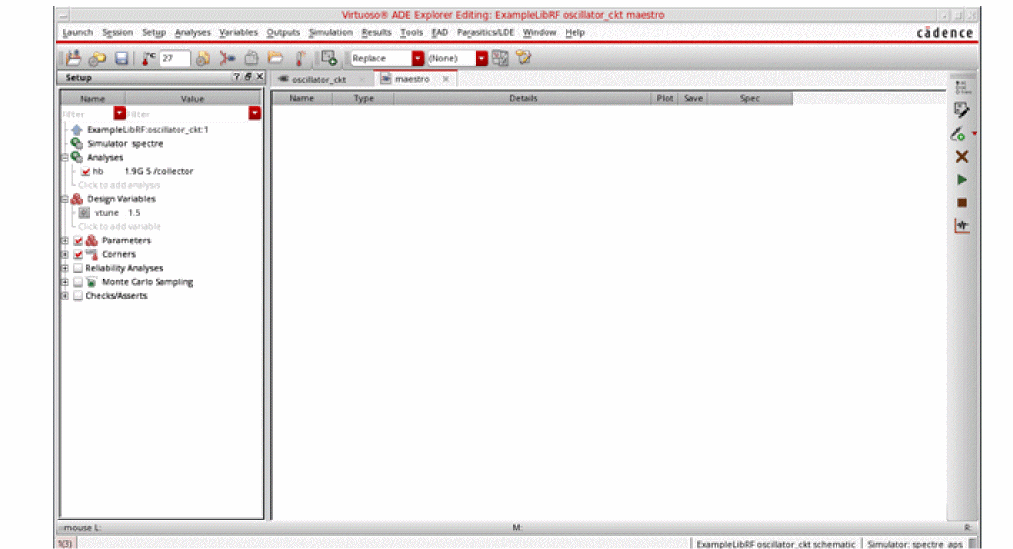1013x549 pixels.
Task: Close the Setup panel
Action: pyautogui.click(x=260, y=77)
